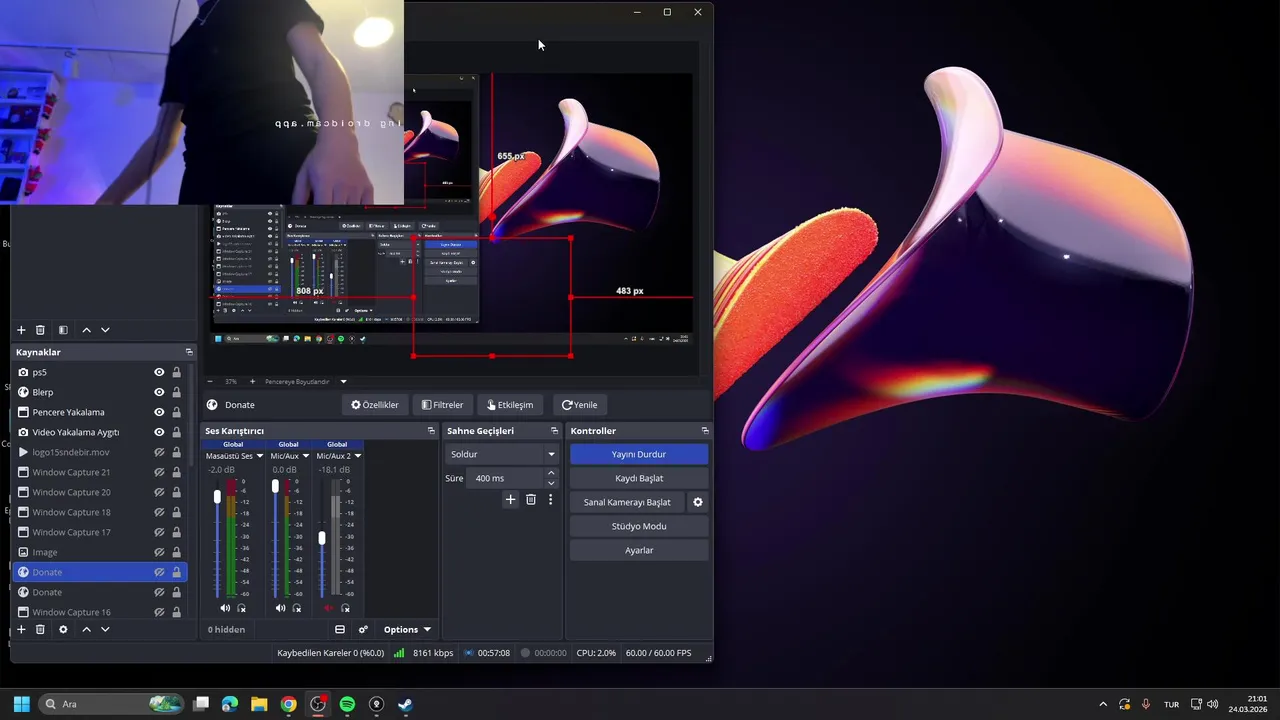Adjust Mic/Aux volume fader

pos(275,487)
